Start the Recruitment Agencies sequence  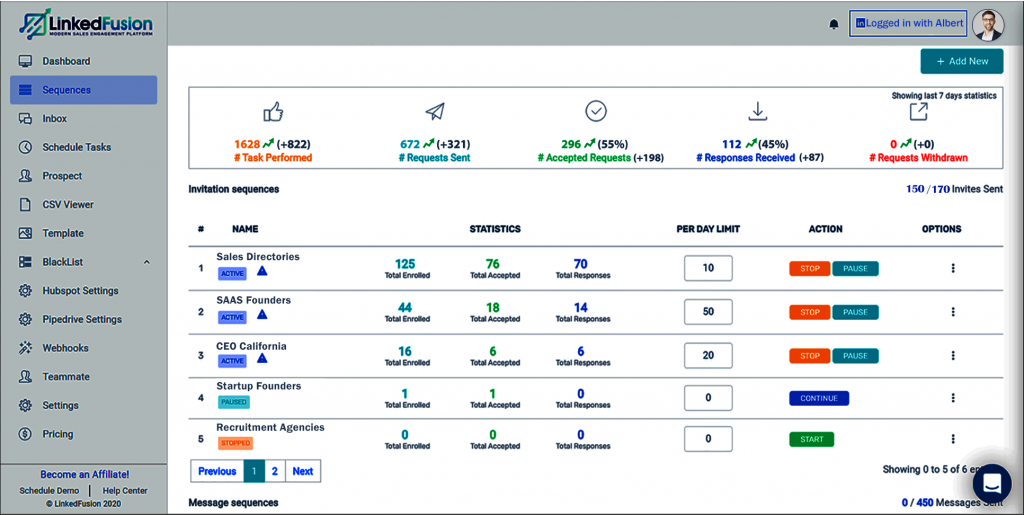[x=811, y=439]
